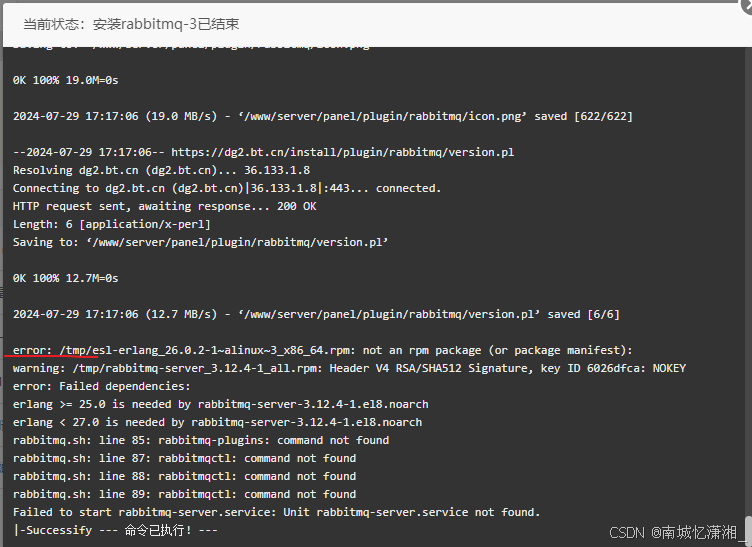Click the 'Saving to' version.pl path line
Viewport: 752px width, 547px height.
click(x=200, y=242)
